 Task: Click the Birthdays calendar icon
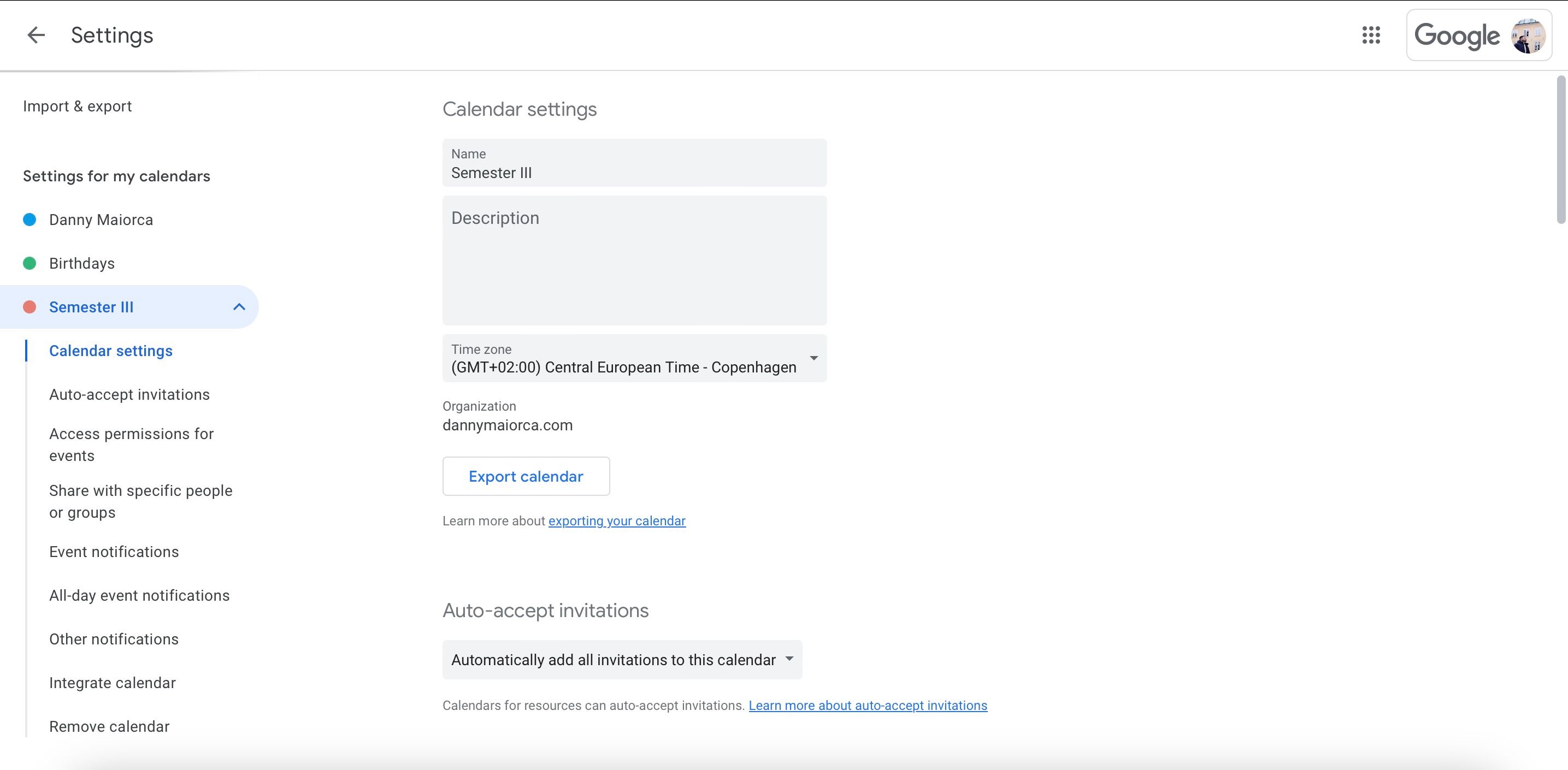[31, 263]
